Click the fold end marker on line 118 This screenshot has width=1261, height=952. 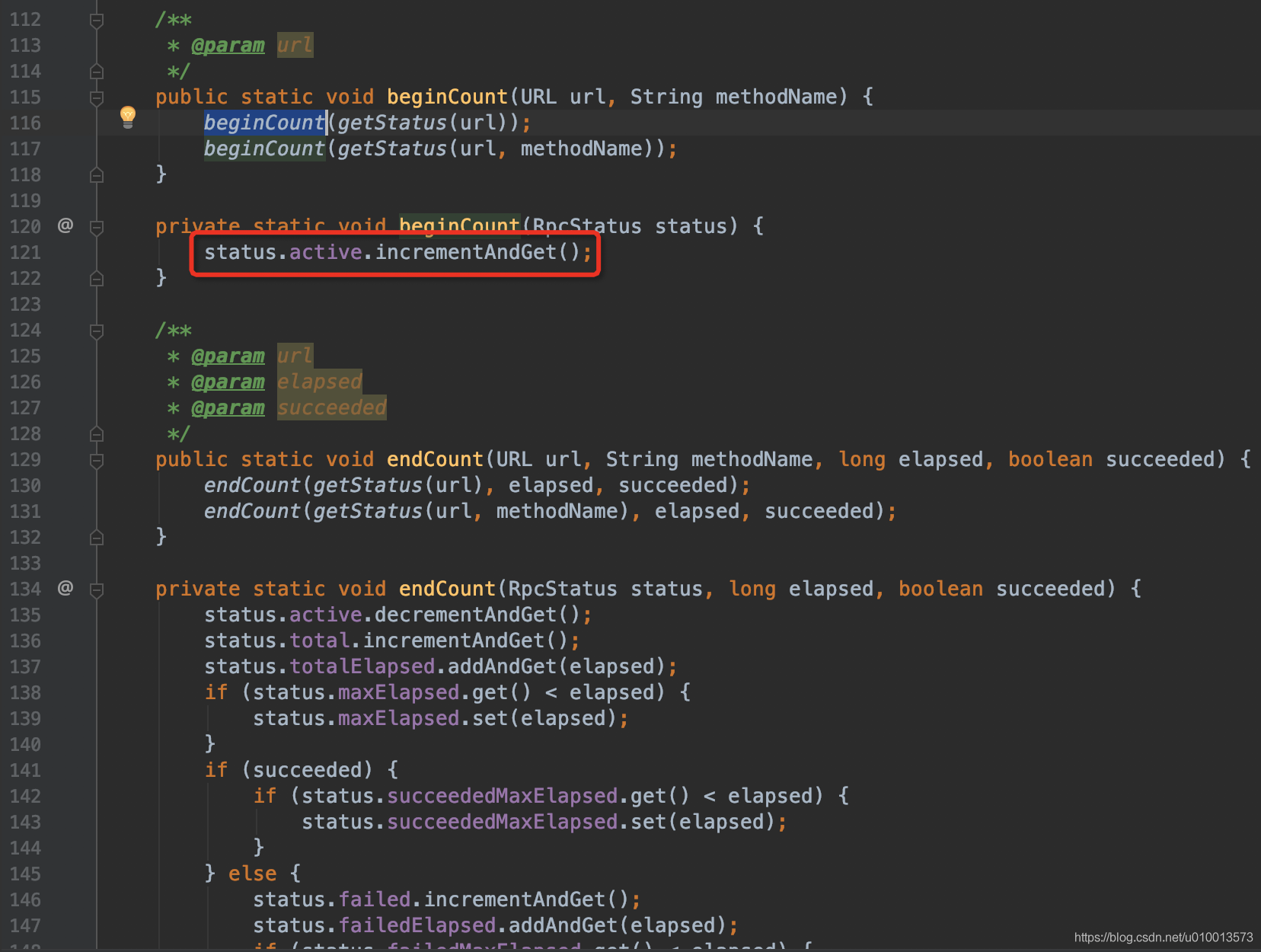pos(97,175)
